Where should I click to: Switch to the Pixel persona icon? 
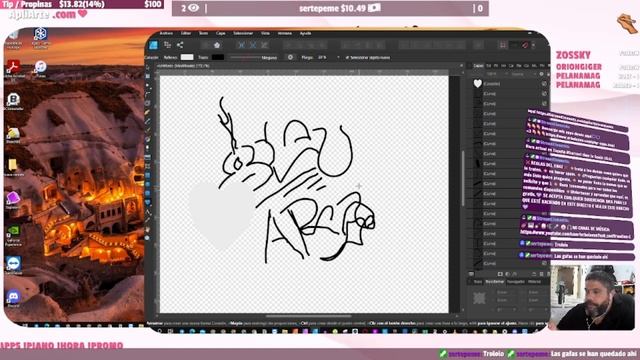coord(167,45)
